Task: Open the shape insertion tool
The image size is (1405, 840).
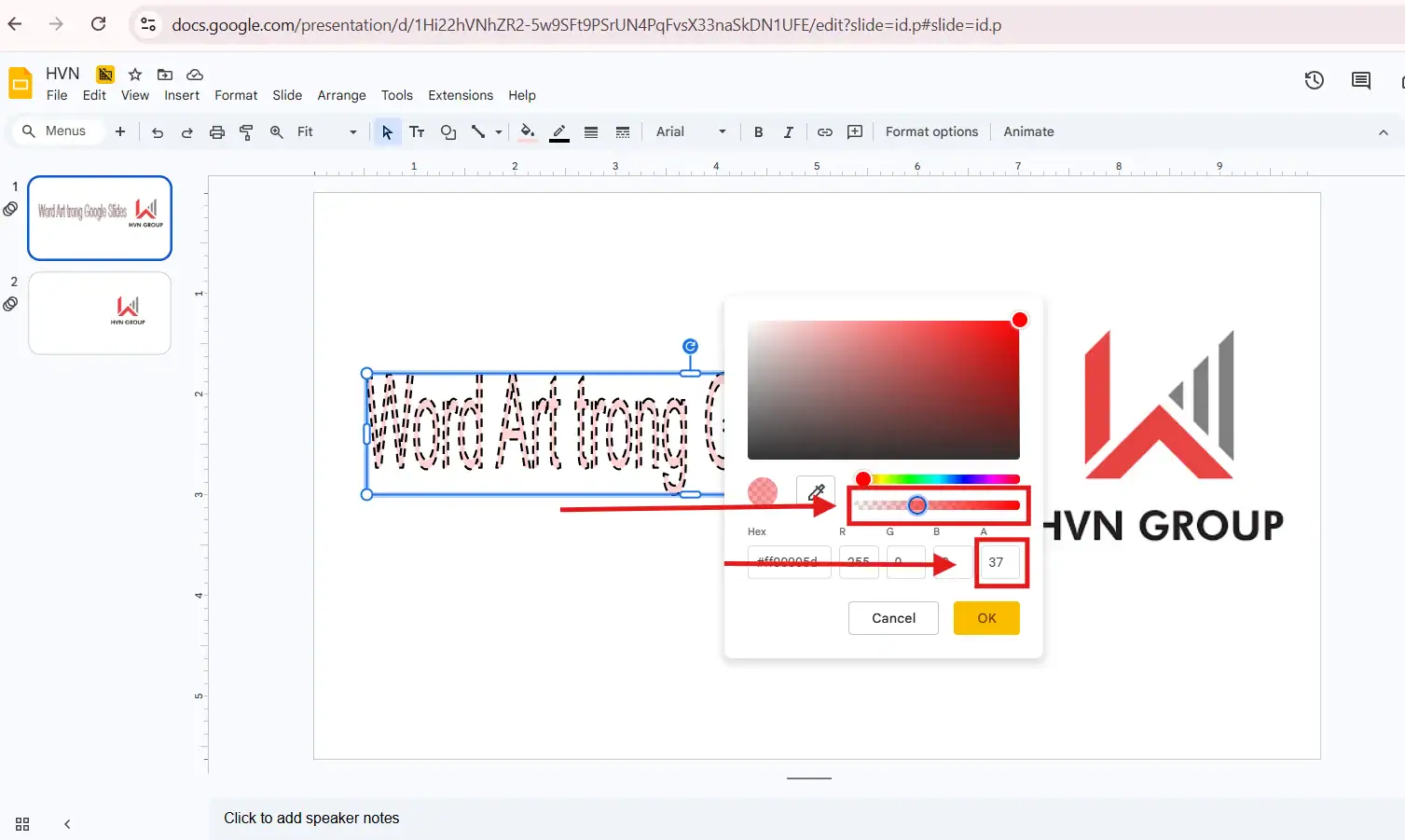Action: pyautogui.click(x=448, y=131)
